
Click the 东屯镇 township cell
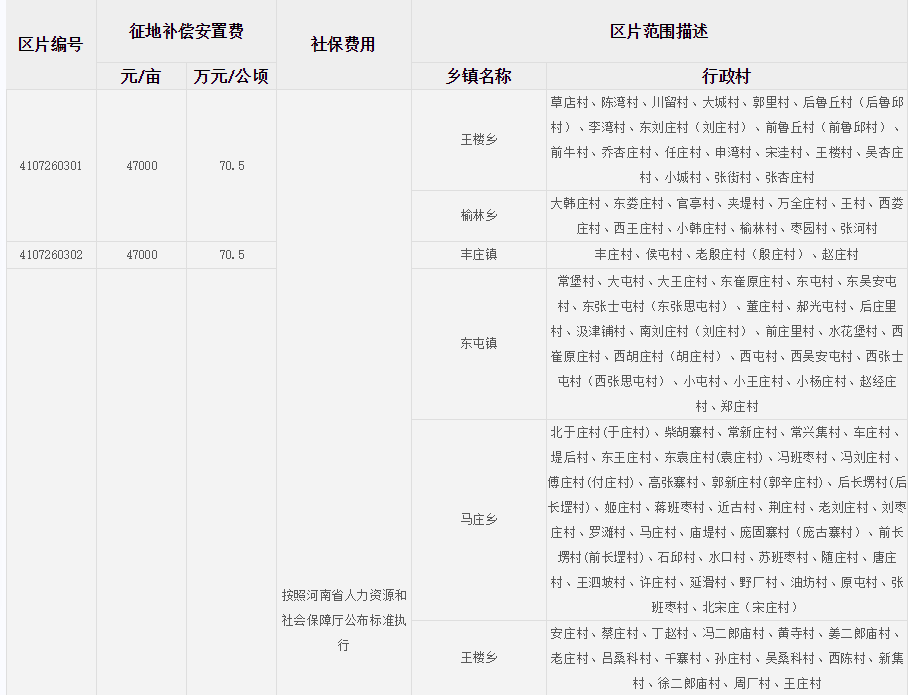coord(479,343)
